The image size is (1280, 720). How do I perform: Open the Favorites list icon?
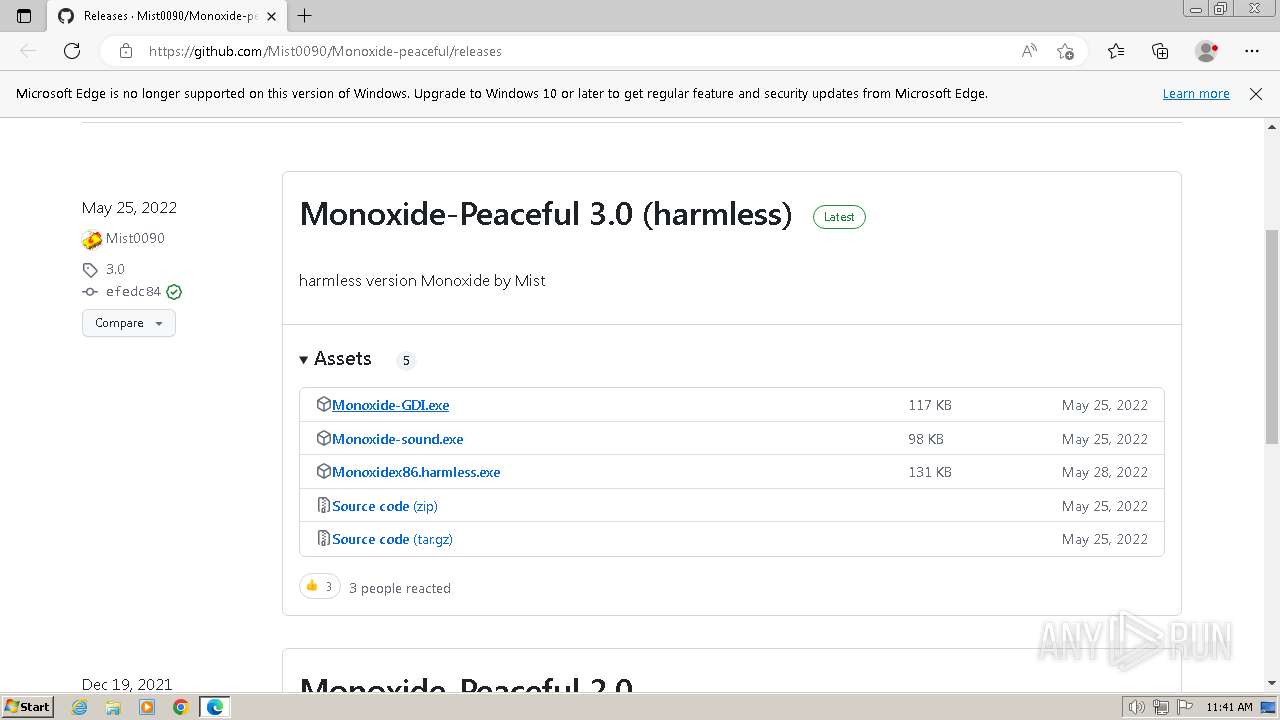click(1116, 51)
